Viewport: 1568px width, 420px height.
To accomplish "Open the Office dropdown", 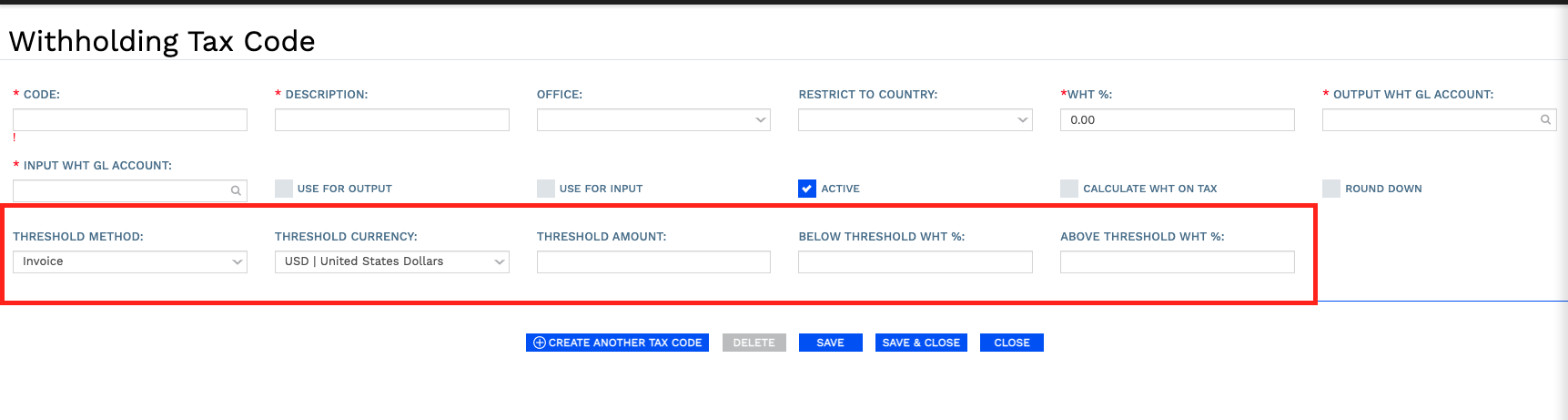I will (x=653, y=120).
